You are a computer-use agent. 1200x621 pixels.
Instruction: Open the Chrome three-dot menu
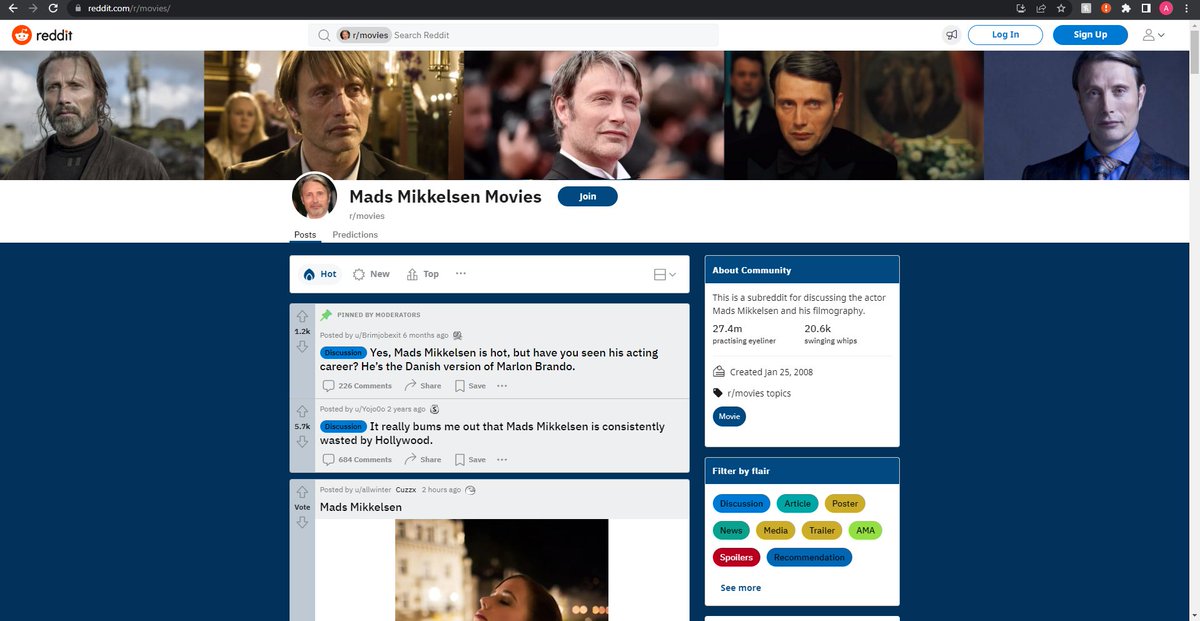tap(1187, 8)
